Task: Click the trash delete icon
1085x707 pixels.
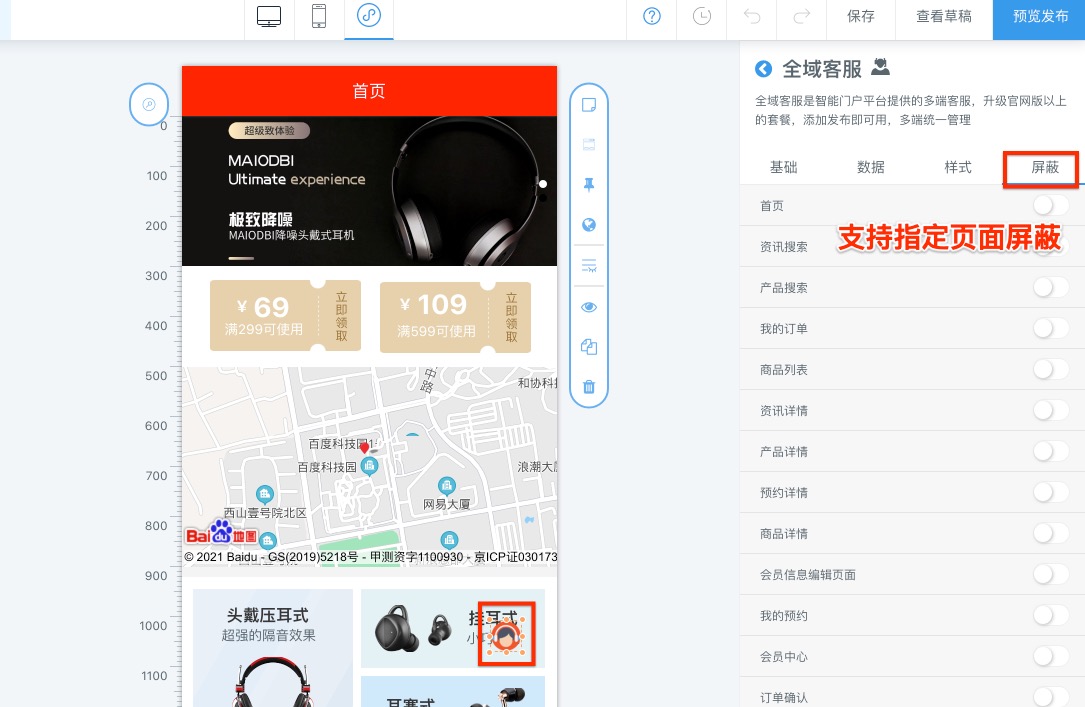Action: tap(589, 386)
